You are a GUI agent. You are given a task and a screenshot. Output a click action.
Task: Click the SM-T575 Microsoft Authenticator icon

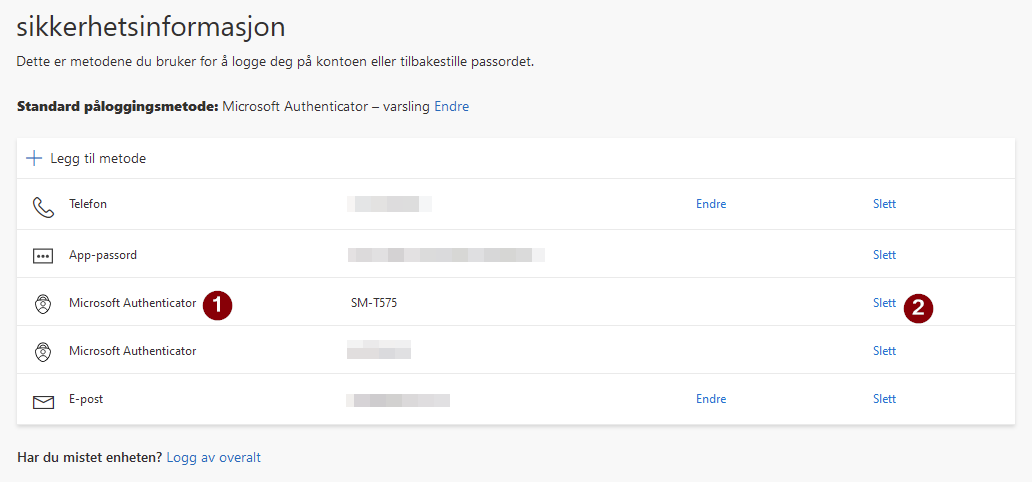point(42,304)
